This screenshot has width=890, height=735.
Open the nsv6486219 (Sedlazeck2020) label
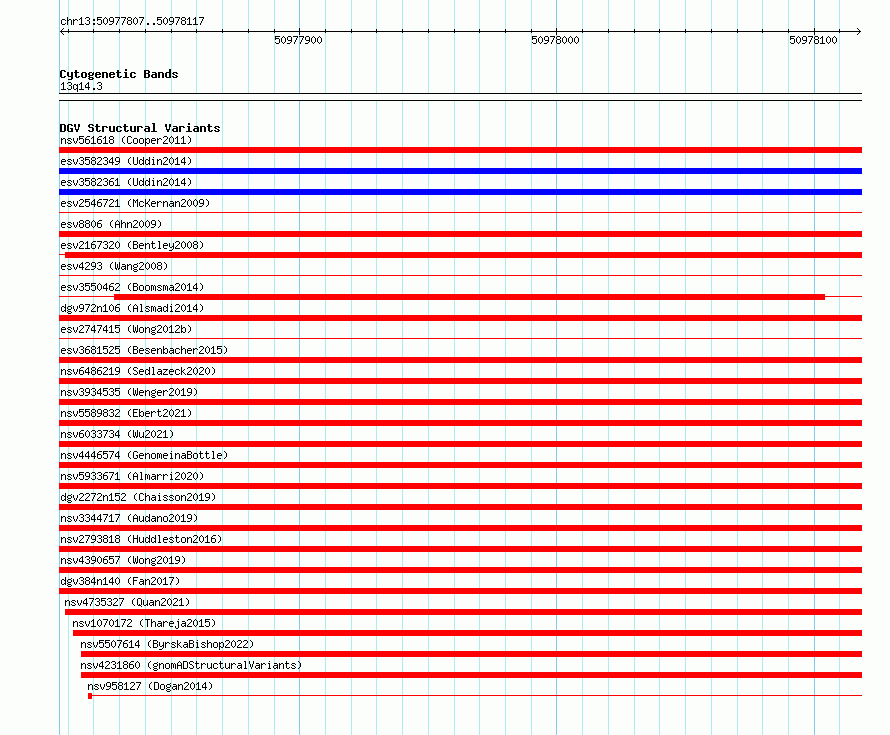pyautogui.click(x=138, y=371)
